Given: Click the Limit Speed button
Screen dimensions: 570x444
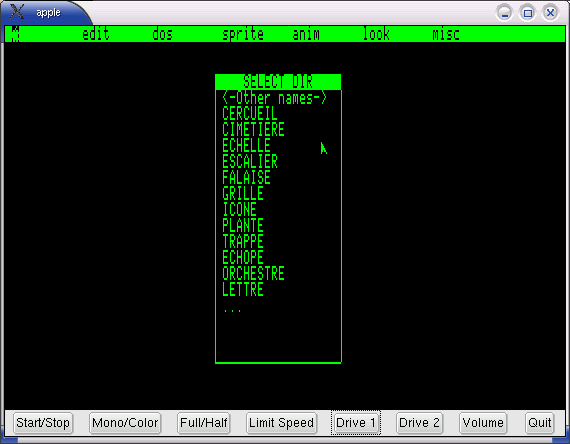Looking at the screenshot, I should (281, 423).
